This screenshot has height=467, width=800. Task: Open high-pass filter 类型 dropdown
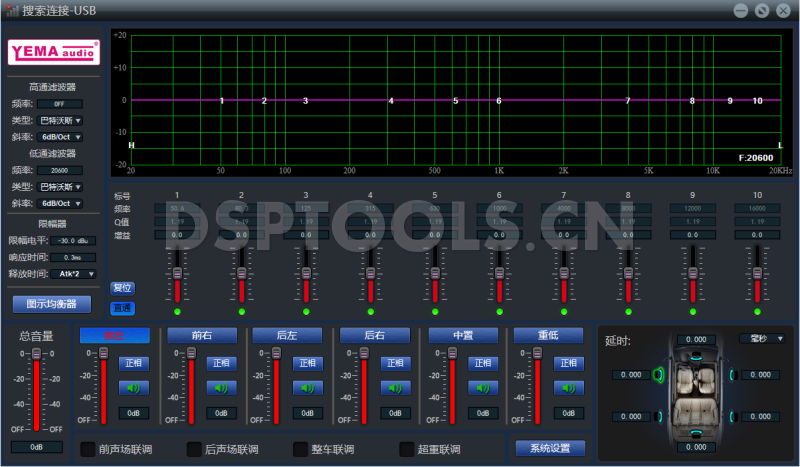(60, 121)
